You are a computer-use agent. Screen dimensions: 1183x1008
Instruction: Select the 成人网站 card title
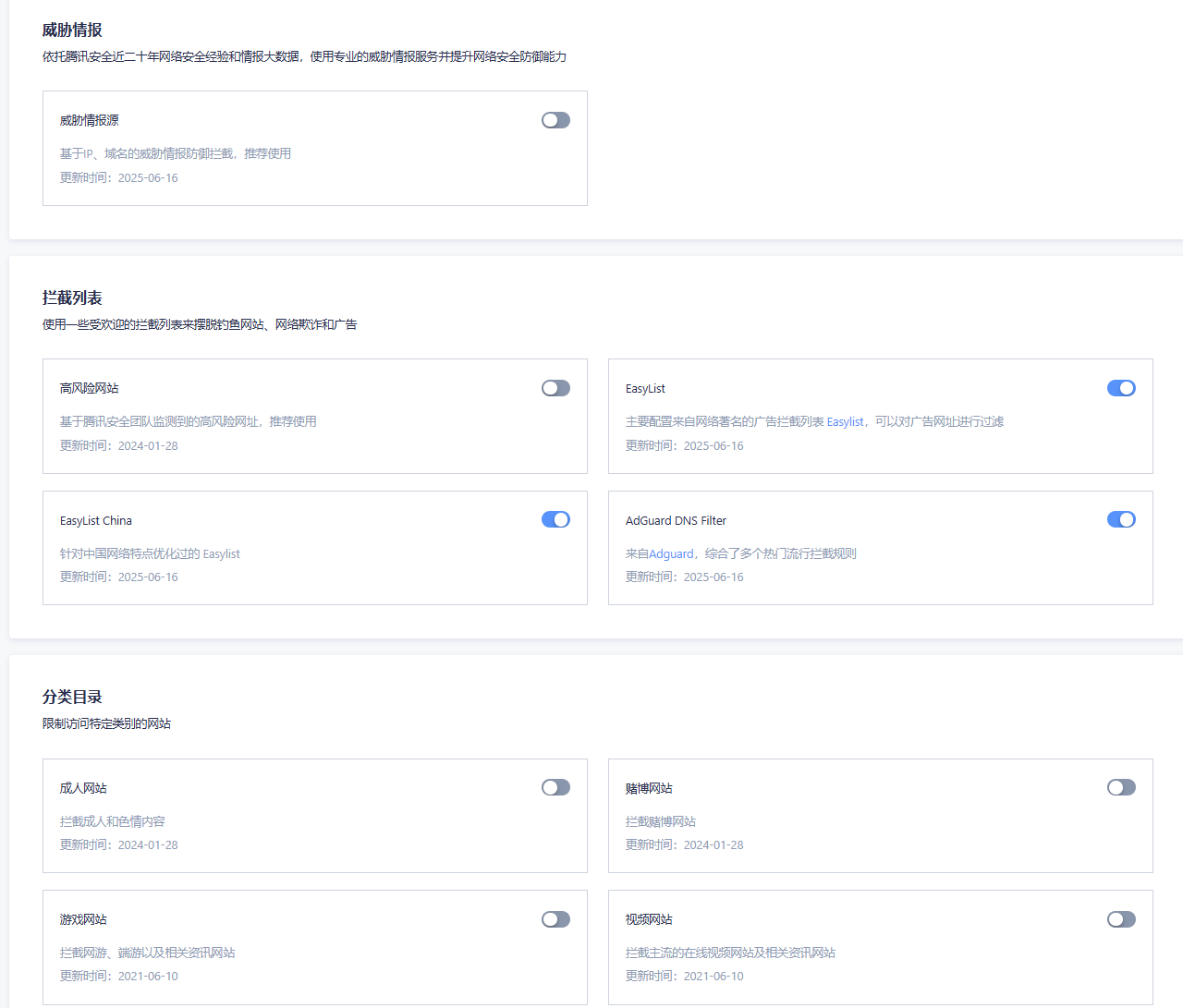pos(83,788)
